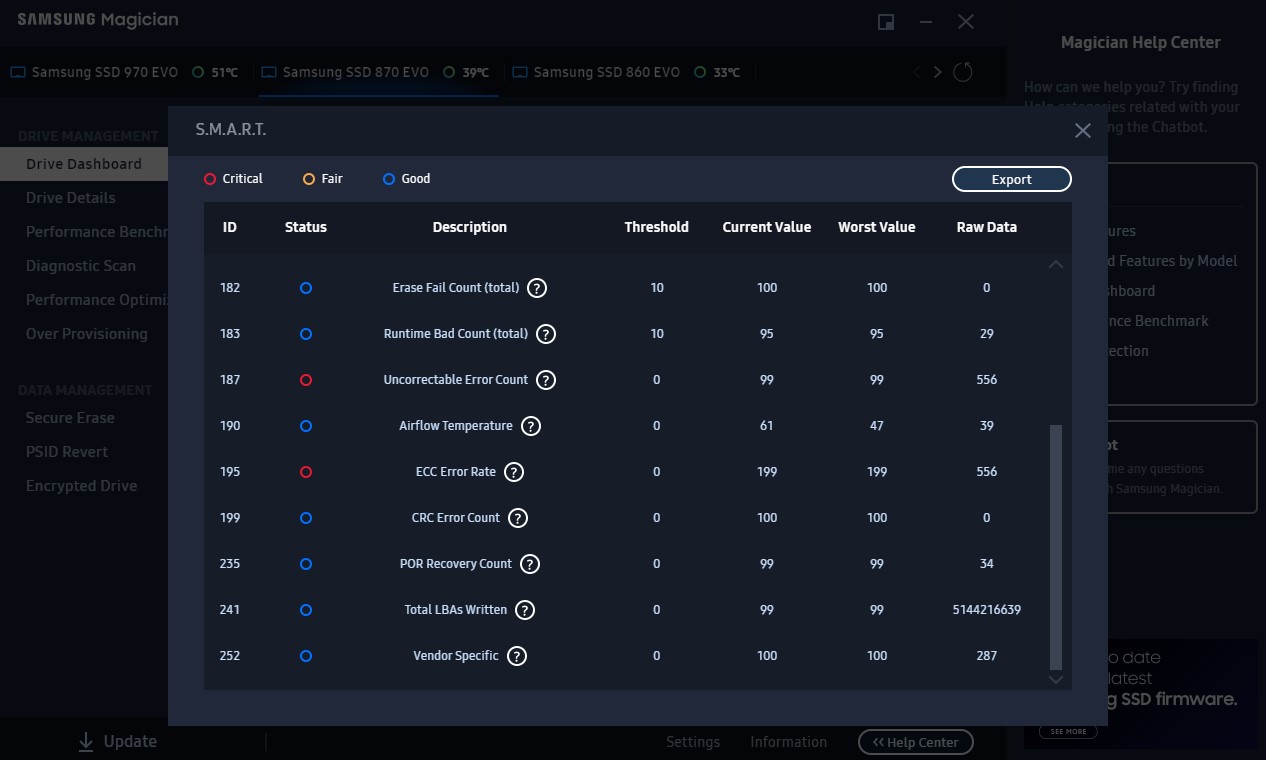
Task: Click red Critical status circle for ID 195
Action: (306, 472)
